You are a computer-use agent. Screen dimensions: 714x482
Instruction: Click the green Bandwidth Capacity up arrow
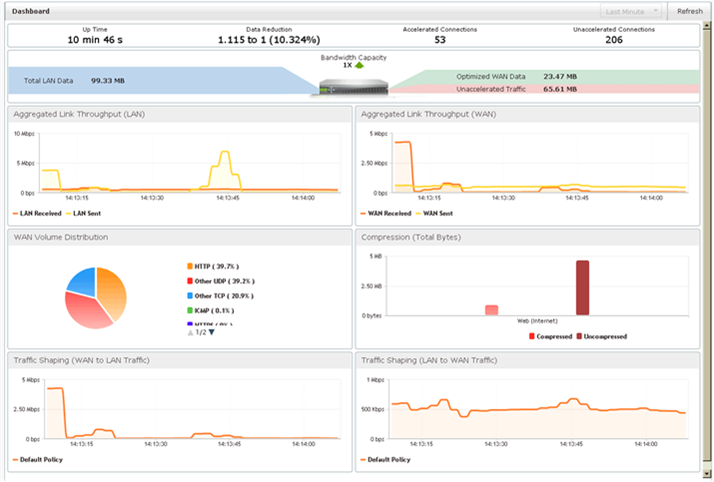[359, 66]
